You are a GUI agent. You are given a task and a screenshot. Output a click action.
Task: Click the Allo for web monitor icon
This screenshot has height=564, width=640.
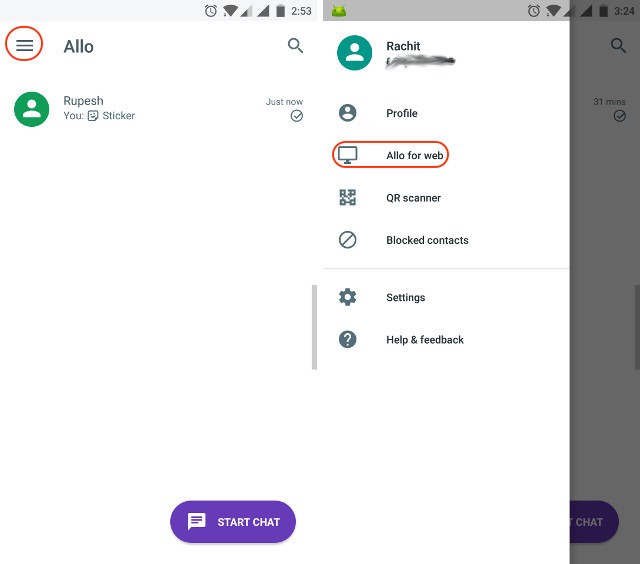pyautogui.click(x=347, y=155)
